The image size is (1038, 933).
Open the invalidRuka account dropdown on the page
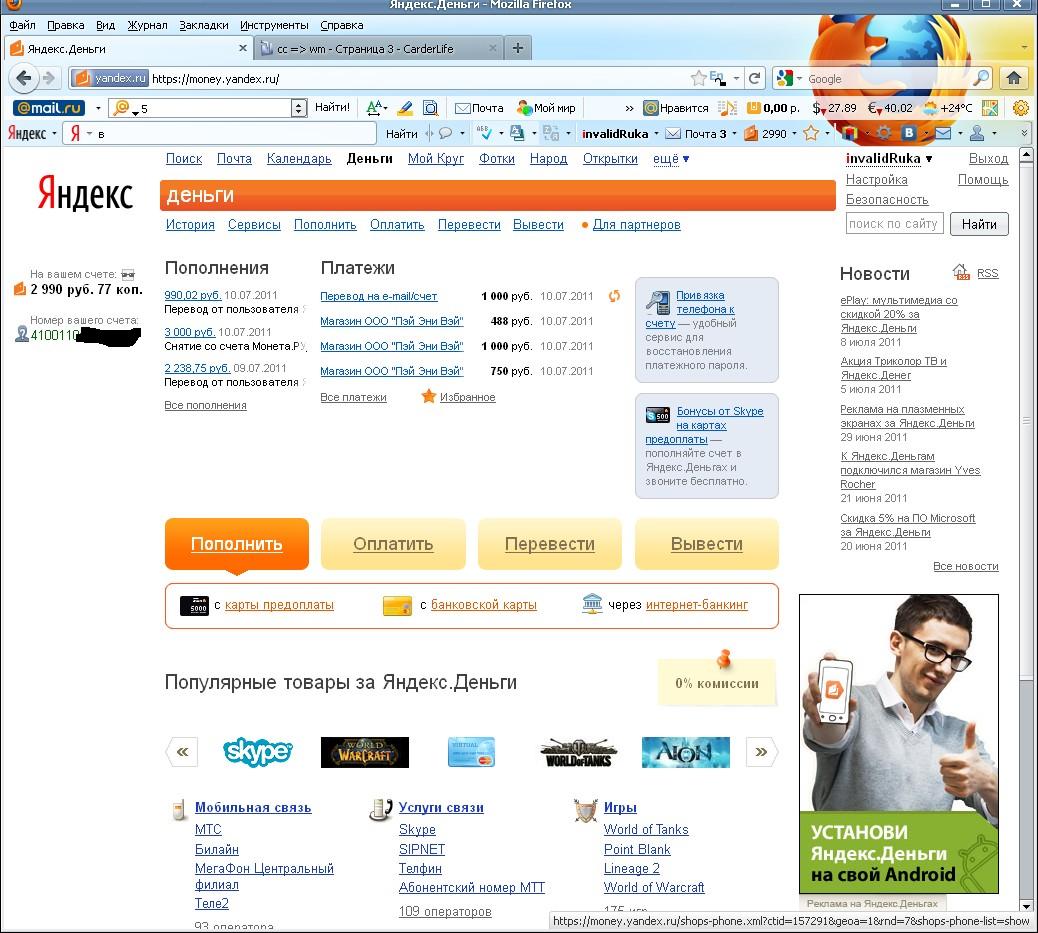[889, 158]
